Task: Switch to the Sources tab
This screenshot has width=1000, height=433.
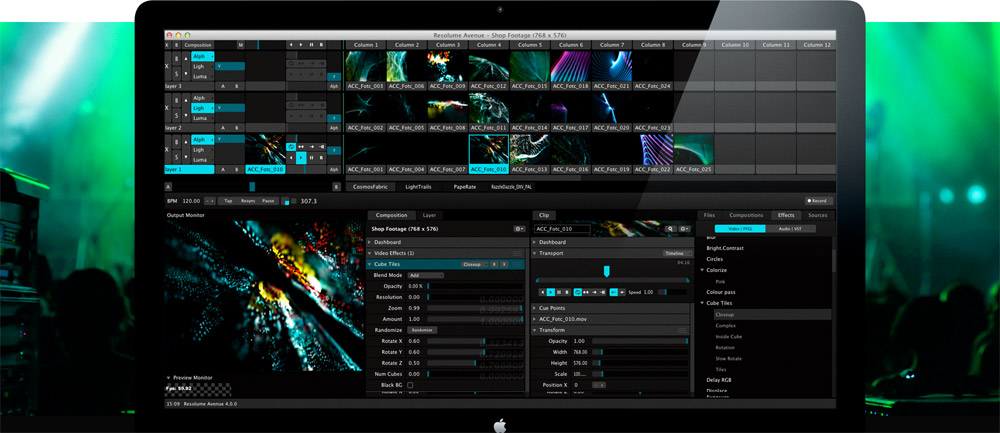Action: click(817, 215)
